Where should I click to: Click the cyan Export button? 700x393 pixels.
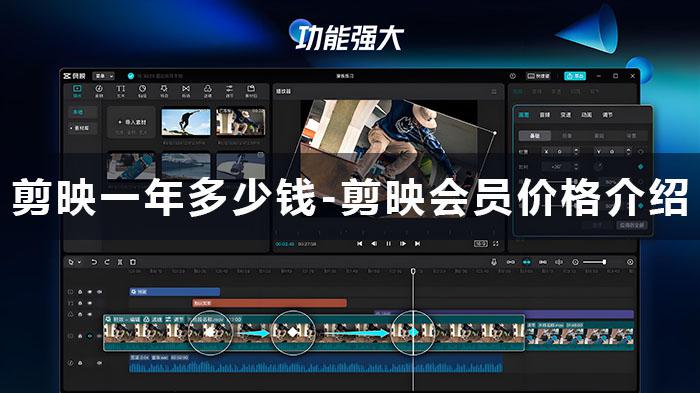point(575,76)
